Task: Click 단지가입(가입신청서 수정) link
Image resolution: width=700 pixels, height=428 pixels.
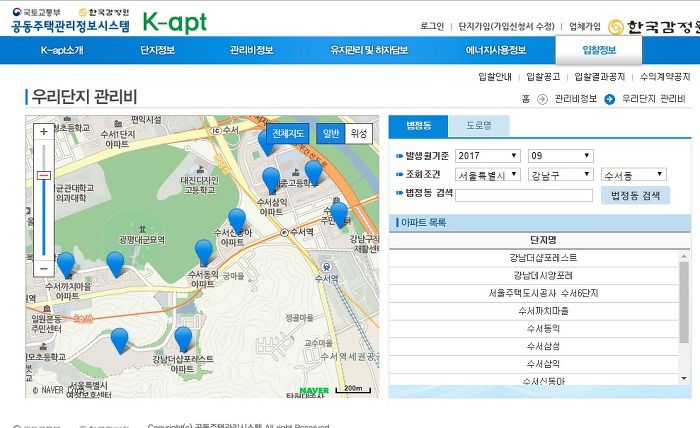Action: [506, 26]
